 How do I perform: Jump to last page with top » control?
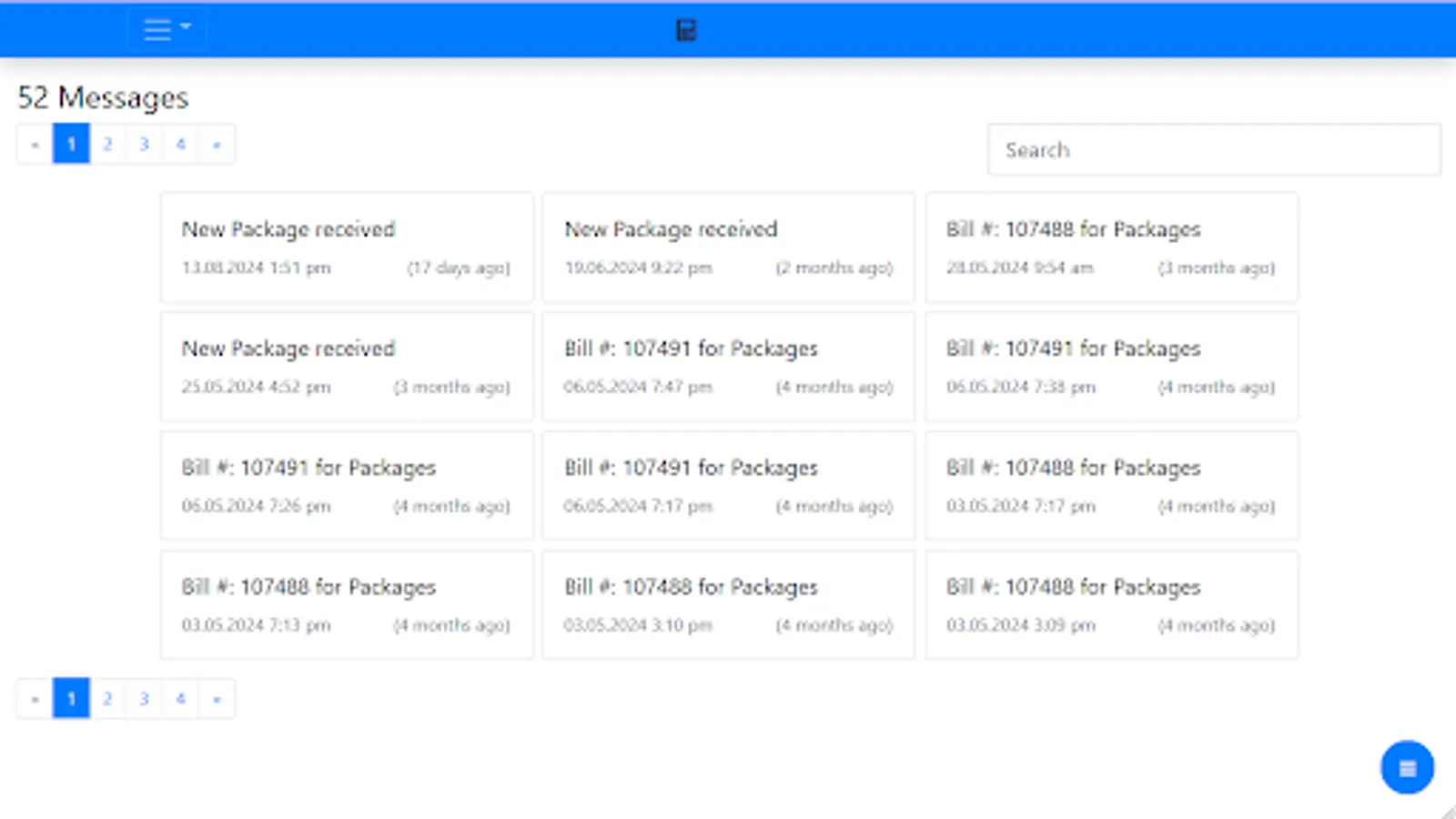[217, 144]
